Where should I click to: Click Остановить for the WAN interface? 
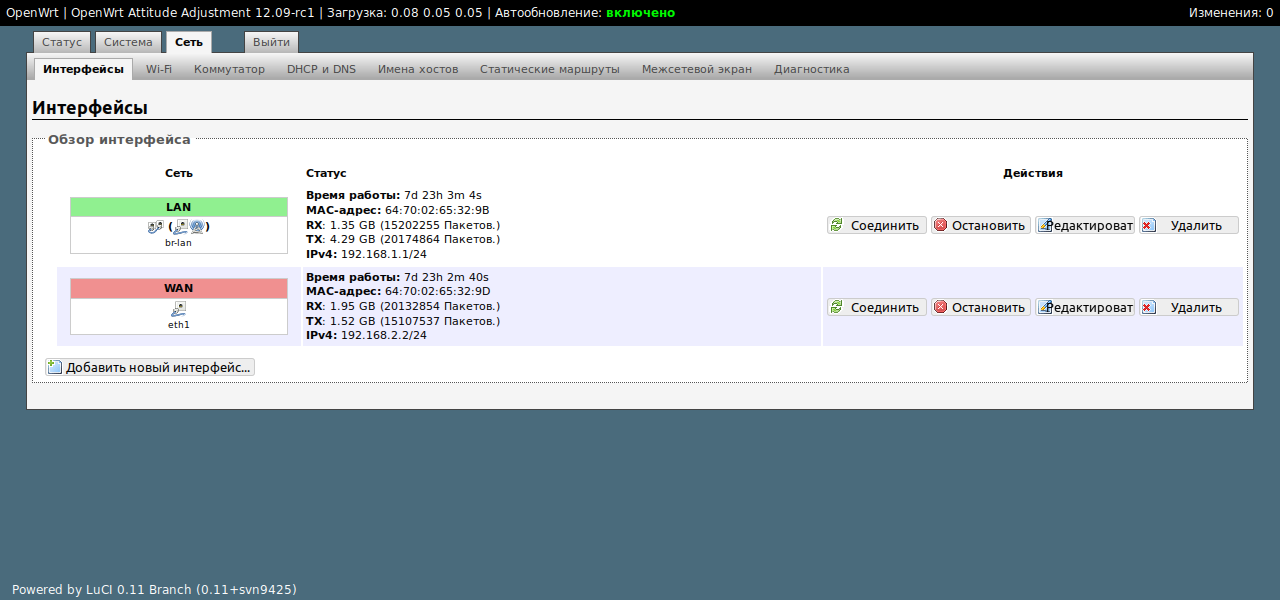coord(981,307)
